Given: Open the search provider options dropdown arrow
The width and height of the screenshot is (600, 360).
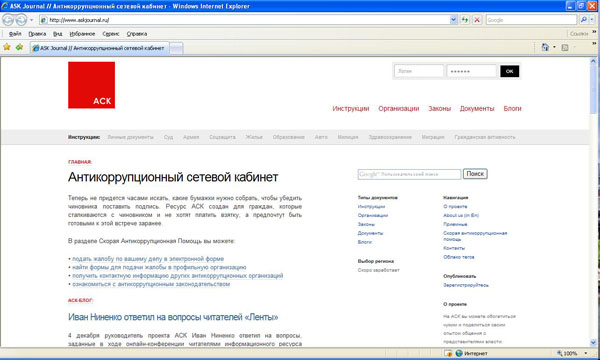Looking at the screenshot, I should click(592, 20).
